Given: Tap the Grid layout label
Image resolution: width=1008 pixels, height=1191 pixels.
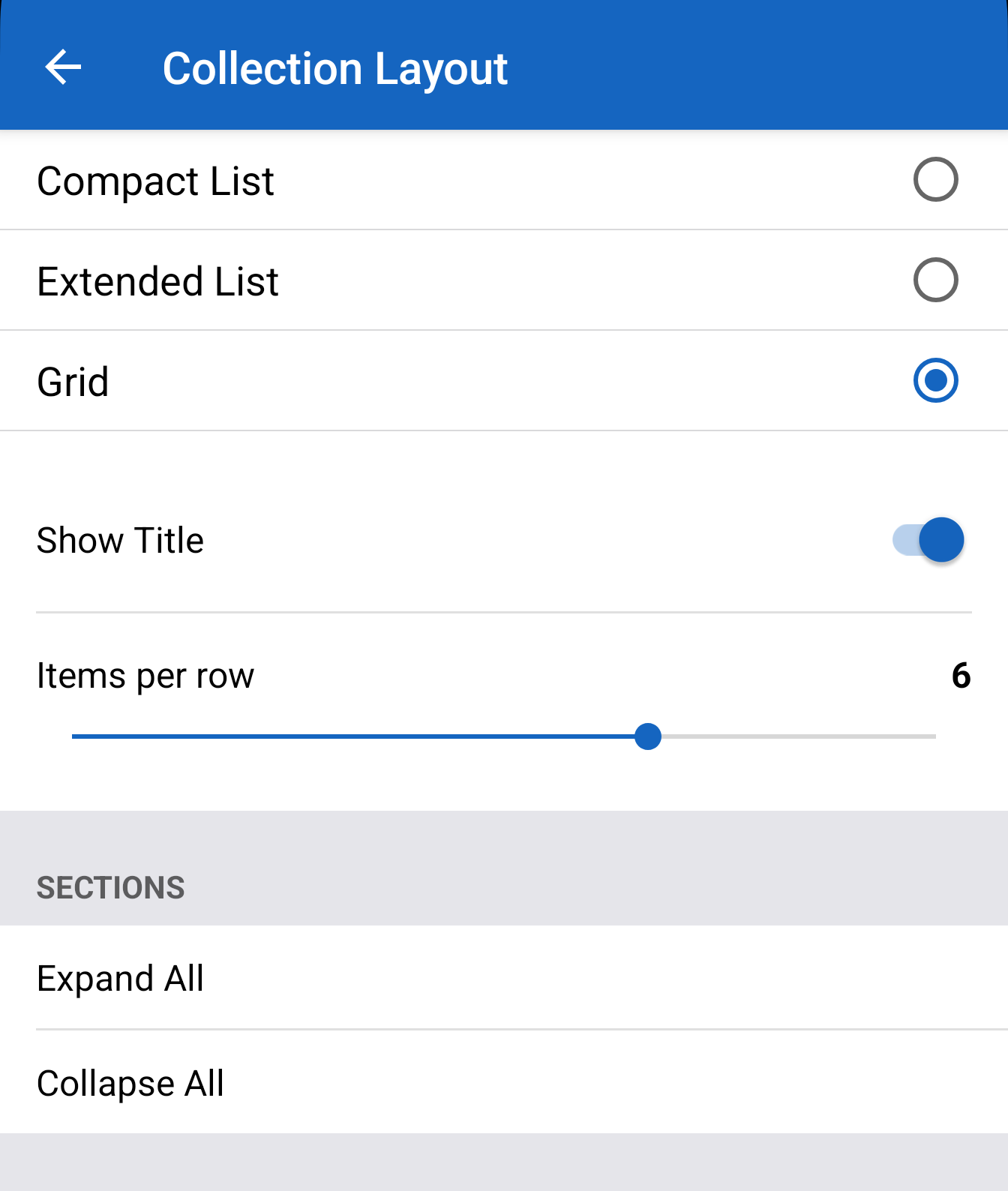Looking at the screenshot, I should 73,382.
